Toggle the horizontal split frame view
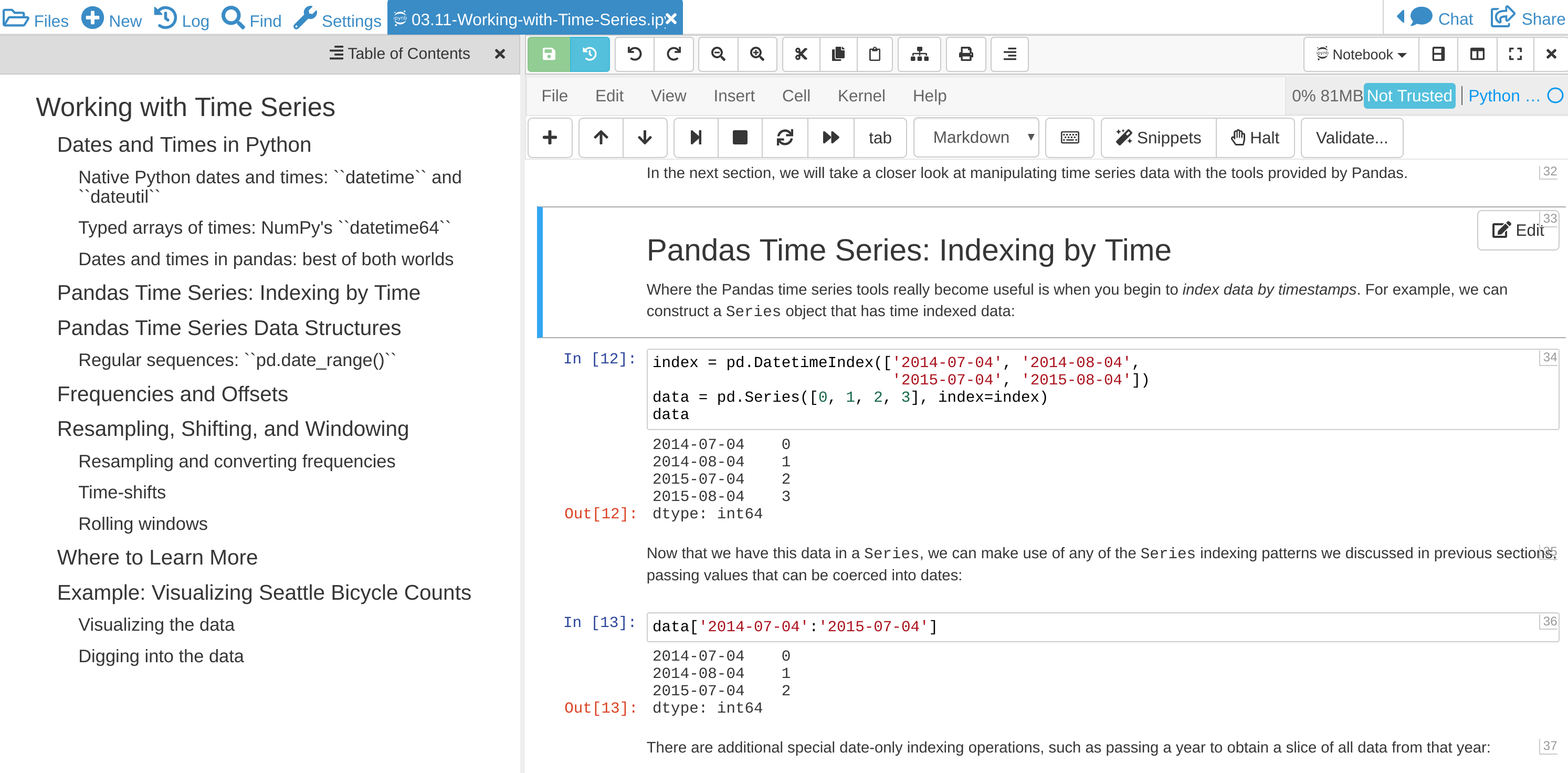1568x773 pixels. [x=1439, y=54]
